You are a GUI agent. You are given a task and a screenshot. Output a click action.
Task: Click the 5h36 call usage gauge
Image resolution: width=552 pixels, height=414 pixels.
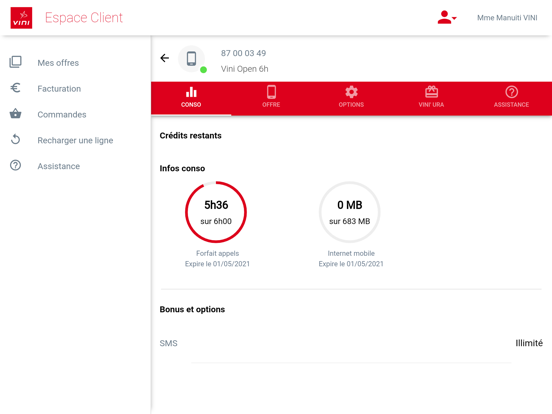click(216, 212)
